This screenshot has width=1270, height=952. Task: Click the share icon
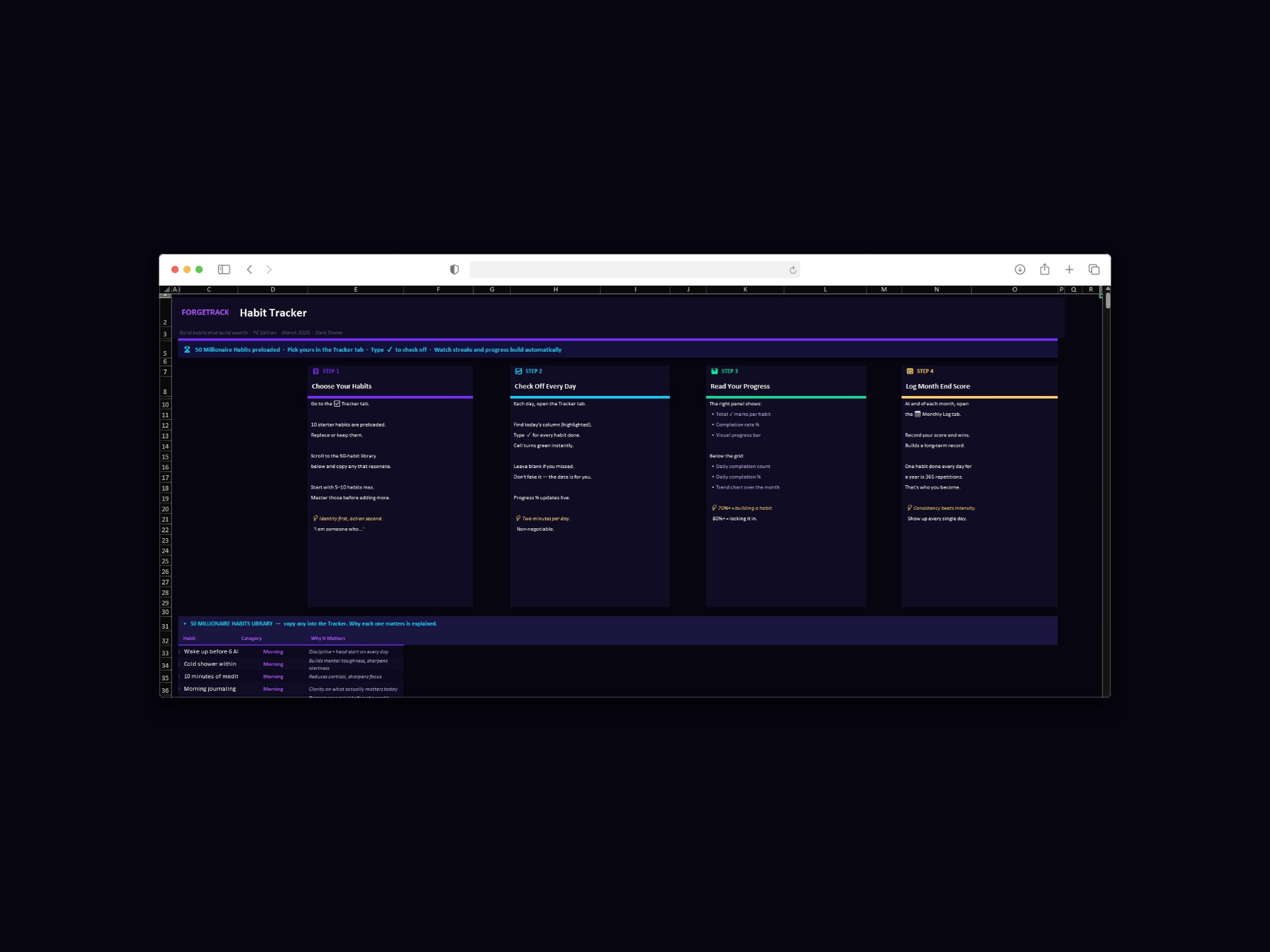pyautogui.click(x=1044, y=270)
